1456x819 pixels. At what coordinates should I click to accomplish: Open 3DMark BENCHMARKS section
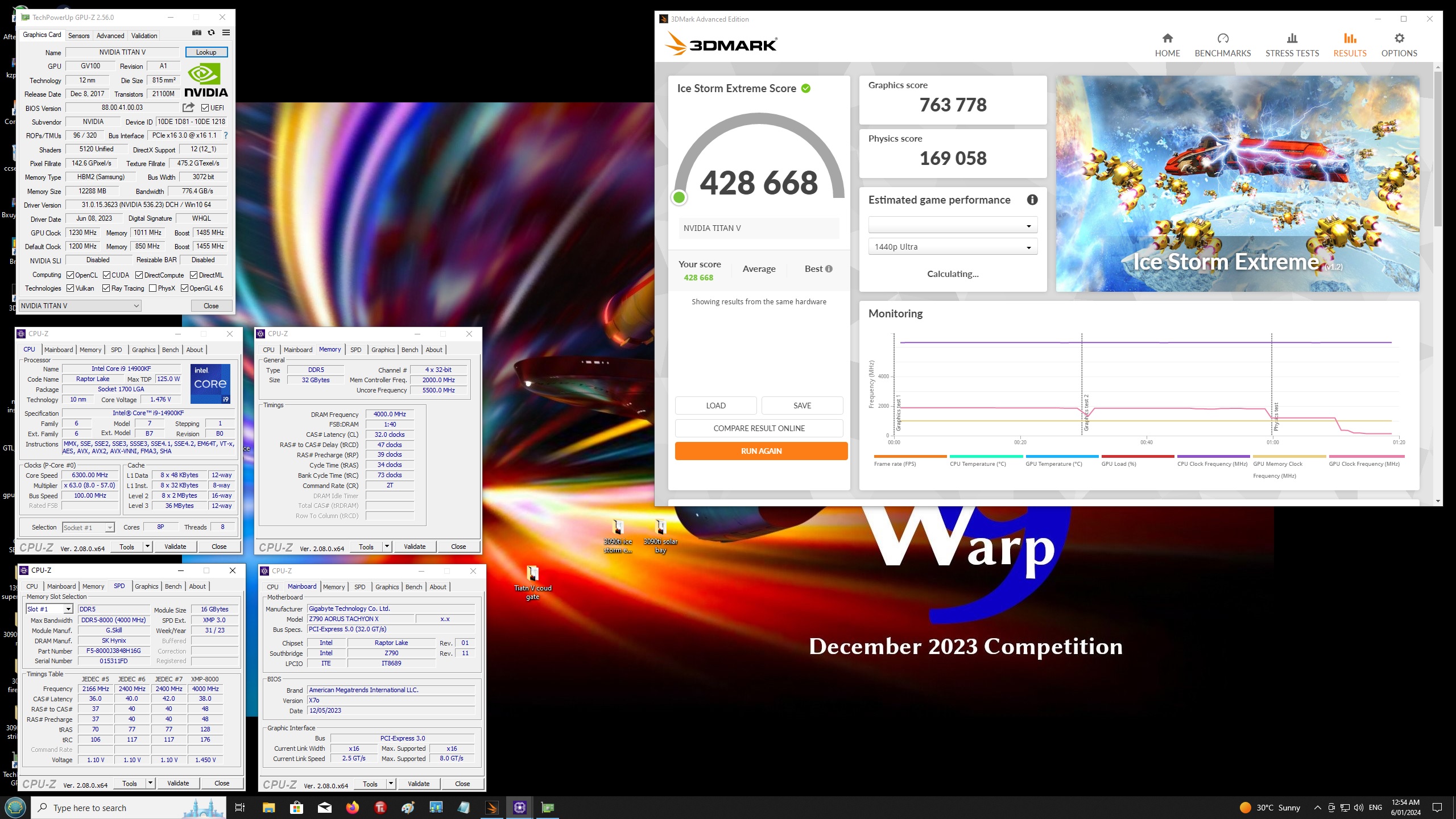[x=1223, y=45]
